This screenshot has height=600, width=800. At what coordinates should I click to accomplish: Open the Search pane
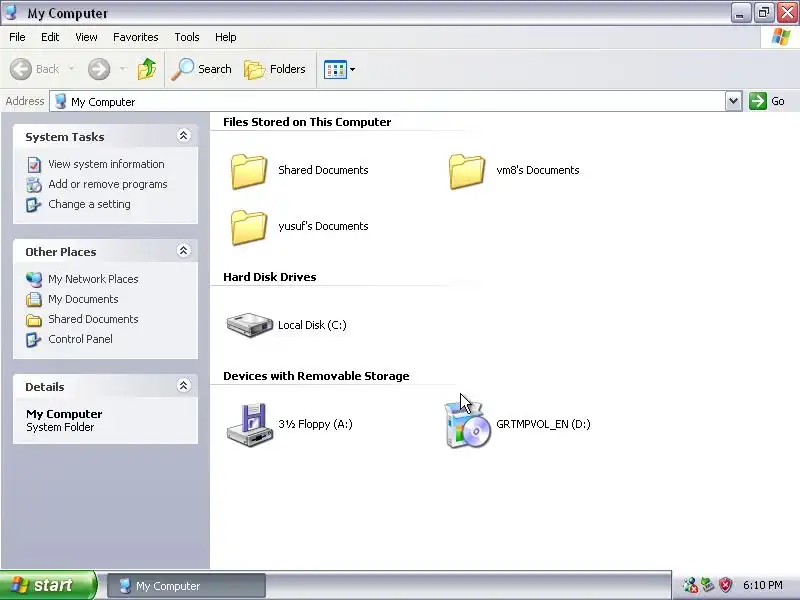click(x=202, y=69)
